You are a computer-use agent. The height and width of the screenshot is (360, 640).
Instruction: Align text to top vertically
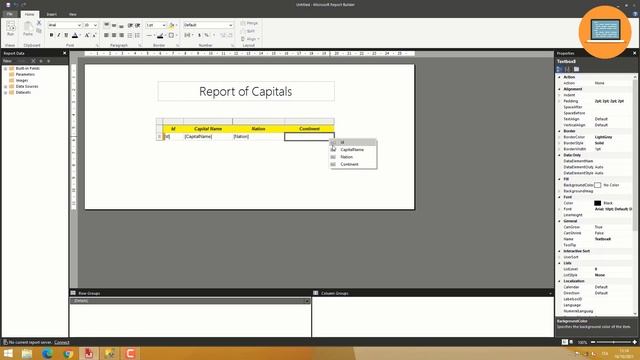tap(107, 25)
